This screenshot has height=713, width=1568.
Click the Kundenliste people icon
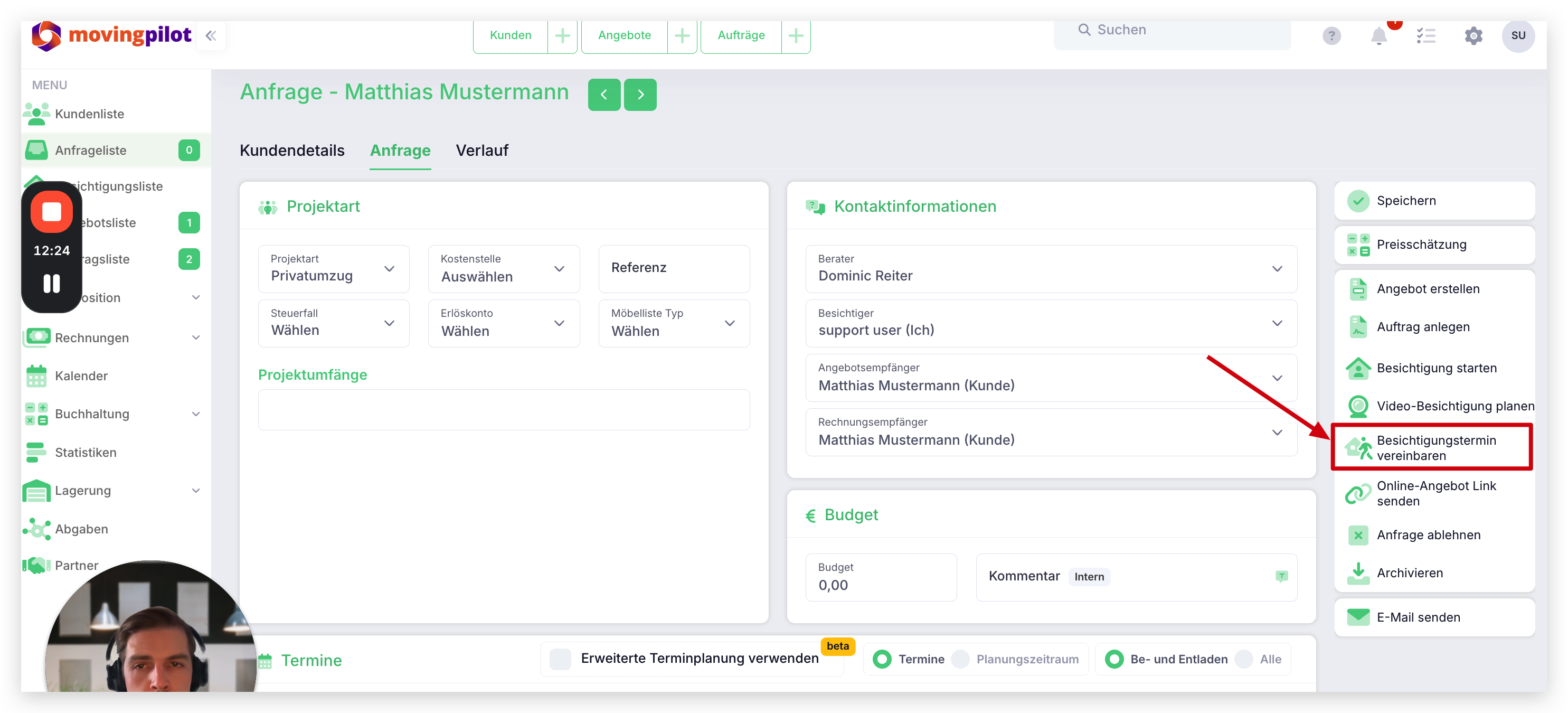tap(36, 114)
